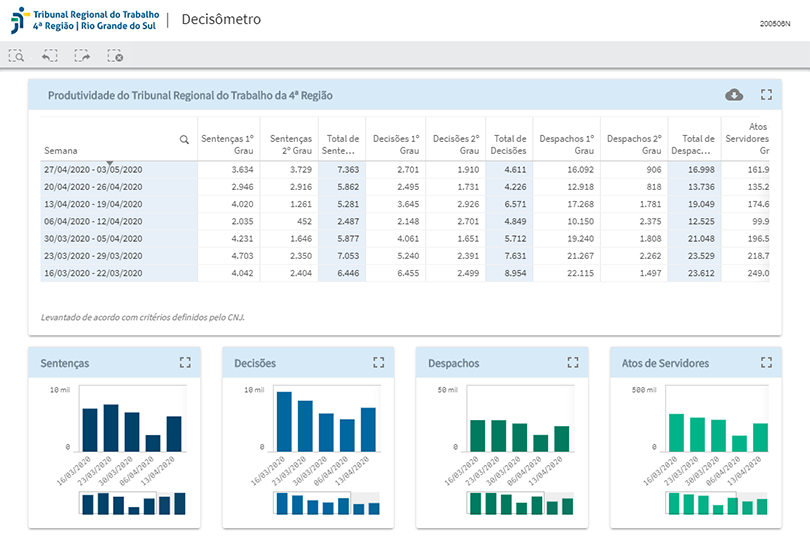Maximize the Decisões chart
Image resolution: width=810 pixels, height=540 pixels.
(378, 362)
